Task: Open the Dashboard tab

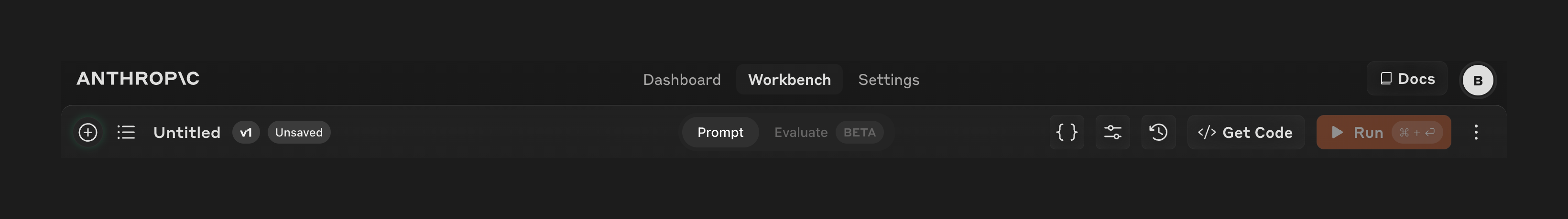Action: pos(682,80)
